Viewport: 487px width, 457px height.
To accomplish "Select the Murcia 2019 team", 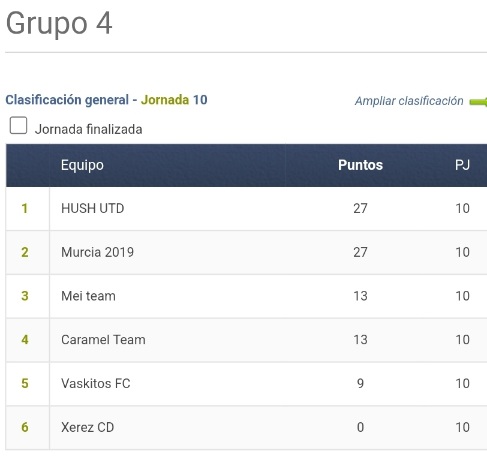I will coord(97,252).
